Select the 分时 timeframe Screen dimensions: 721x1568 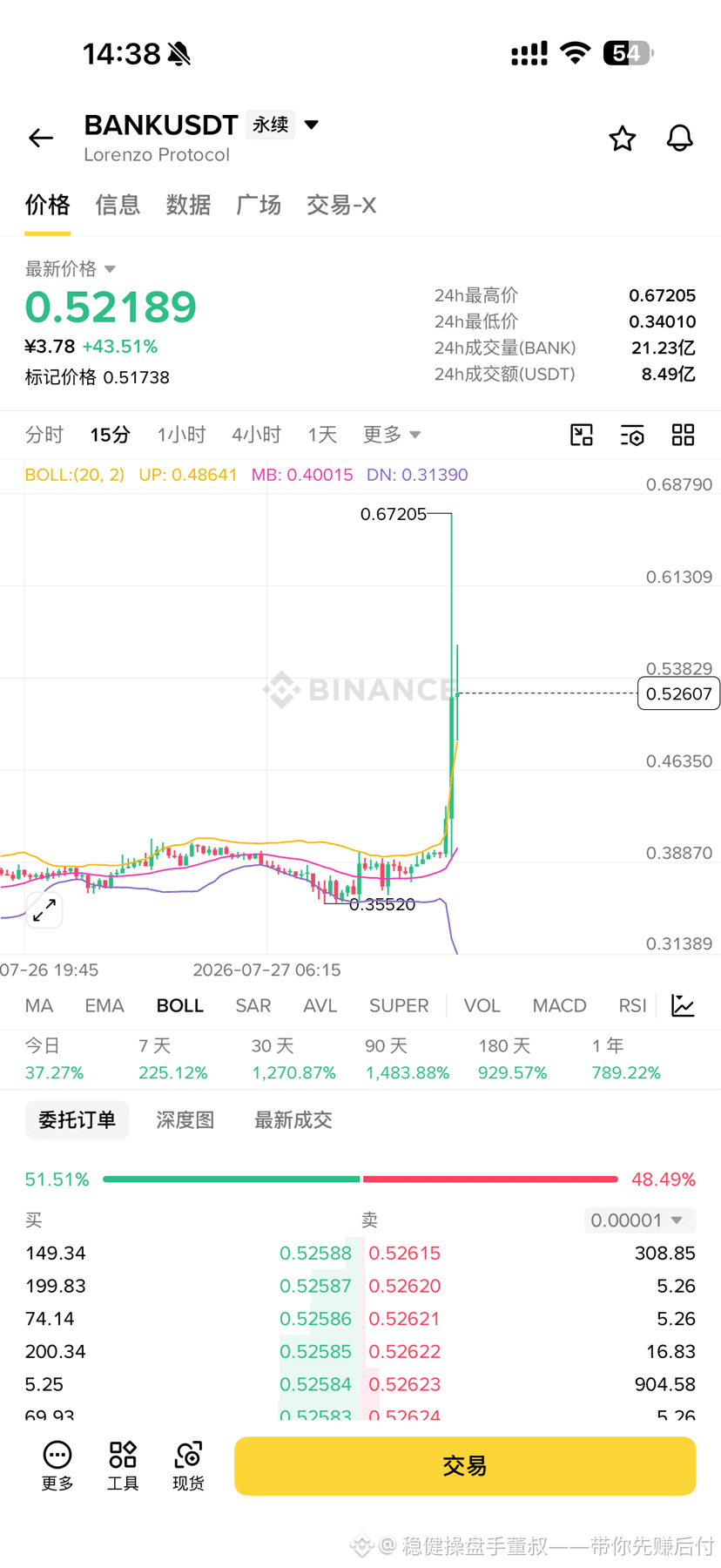point(44,435)
